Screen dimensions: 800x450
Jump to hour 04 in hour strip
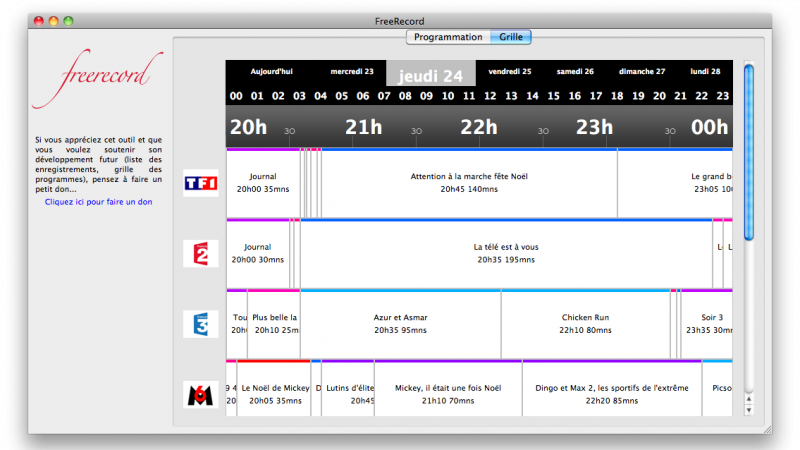tap(320, 96)
